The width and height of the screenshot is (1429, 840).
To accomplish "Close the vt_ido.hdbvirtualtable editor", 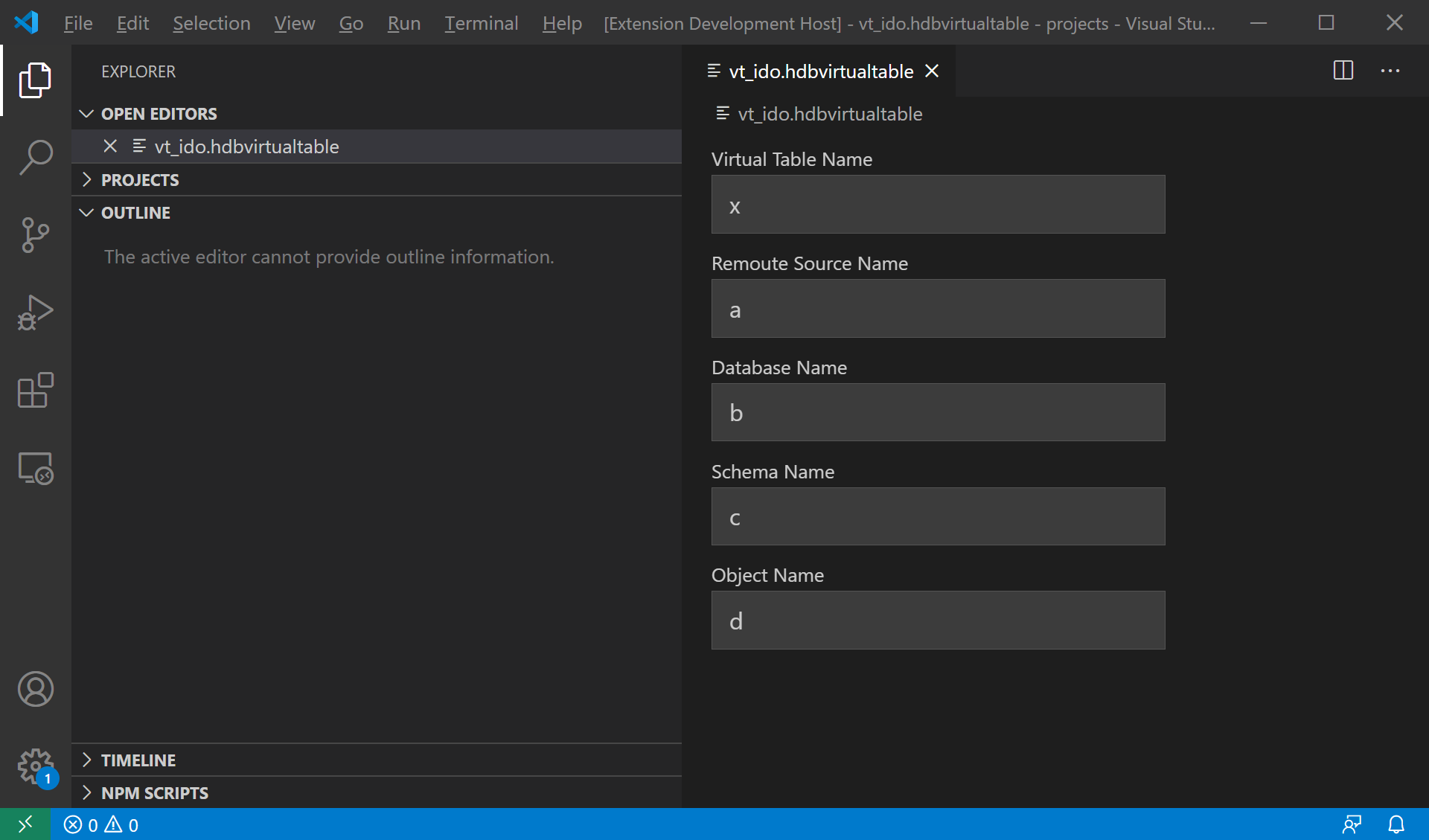I will coord(932,71).
